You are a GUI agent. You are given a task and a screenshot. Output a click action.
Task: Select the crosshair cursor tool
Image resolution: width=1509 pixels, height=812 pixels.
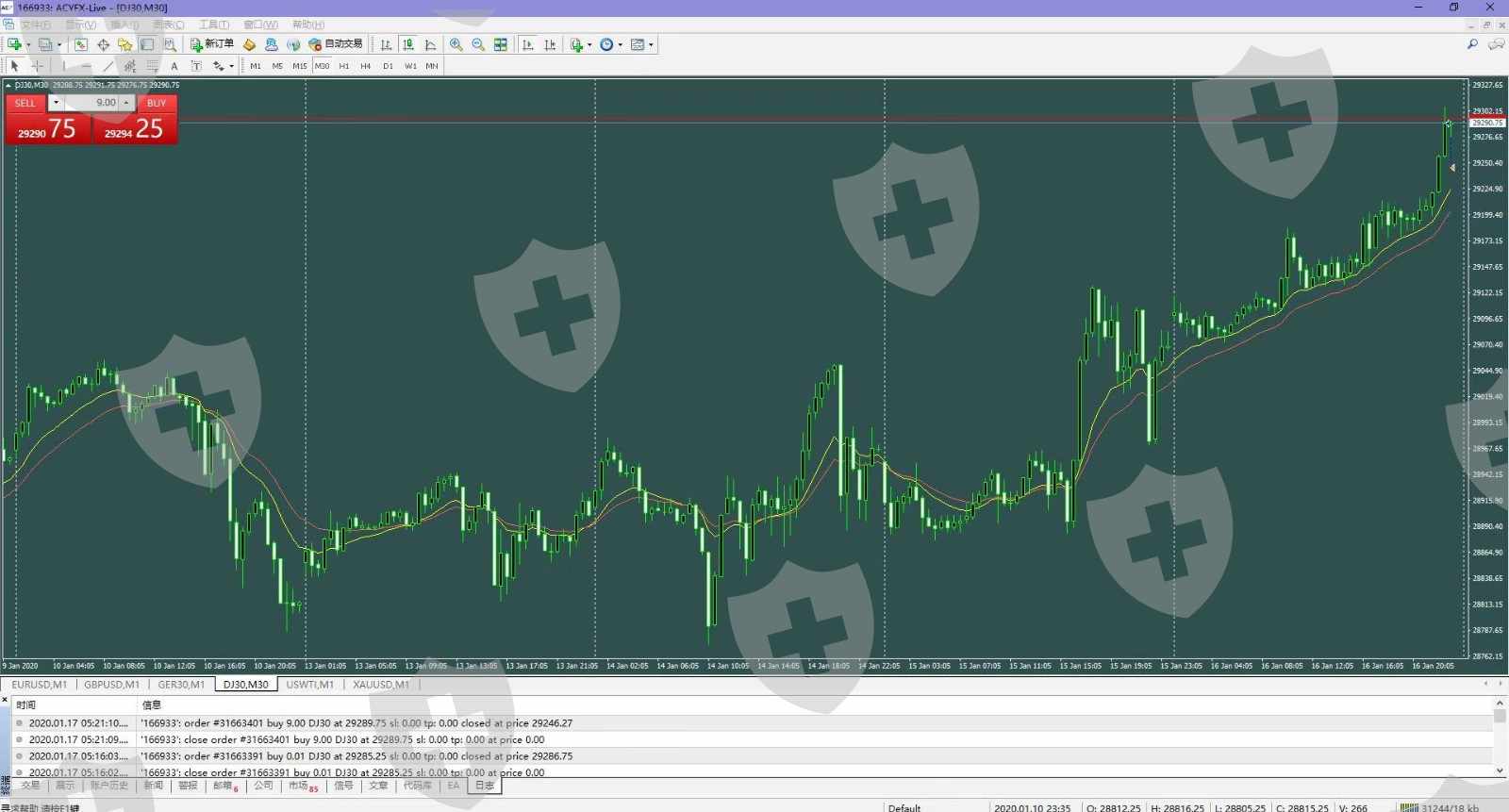(37, 66)
